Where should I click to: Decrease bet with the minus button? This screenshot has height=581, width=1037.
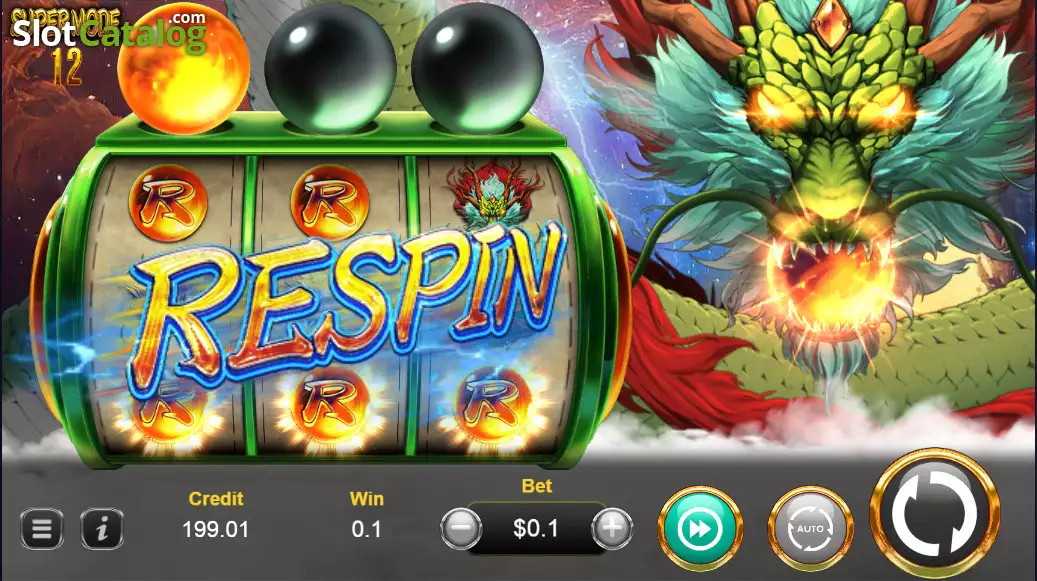(461, 528)
